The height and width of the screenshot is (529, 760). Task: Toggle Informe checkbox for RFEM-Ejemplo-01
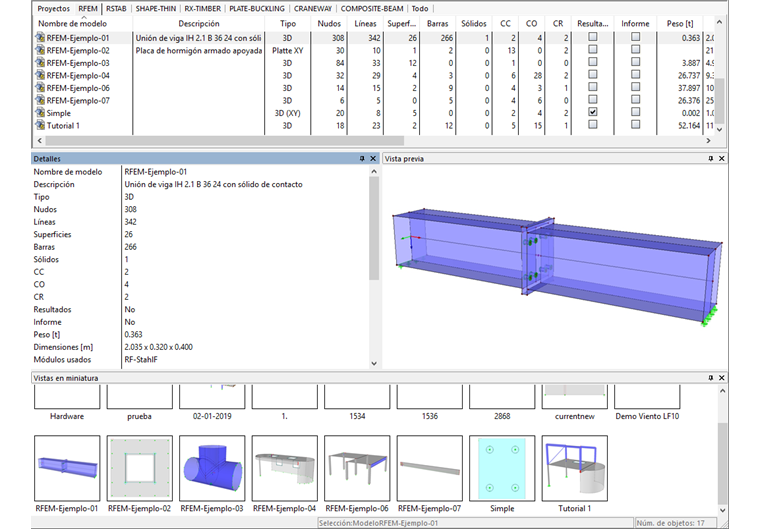pyautogui.click(x=635, y=37)
